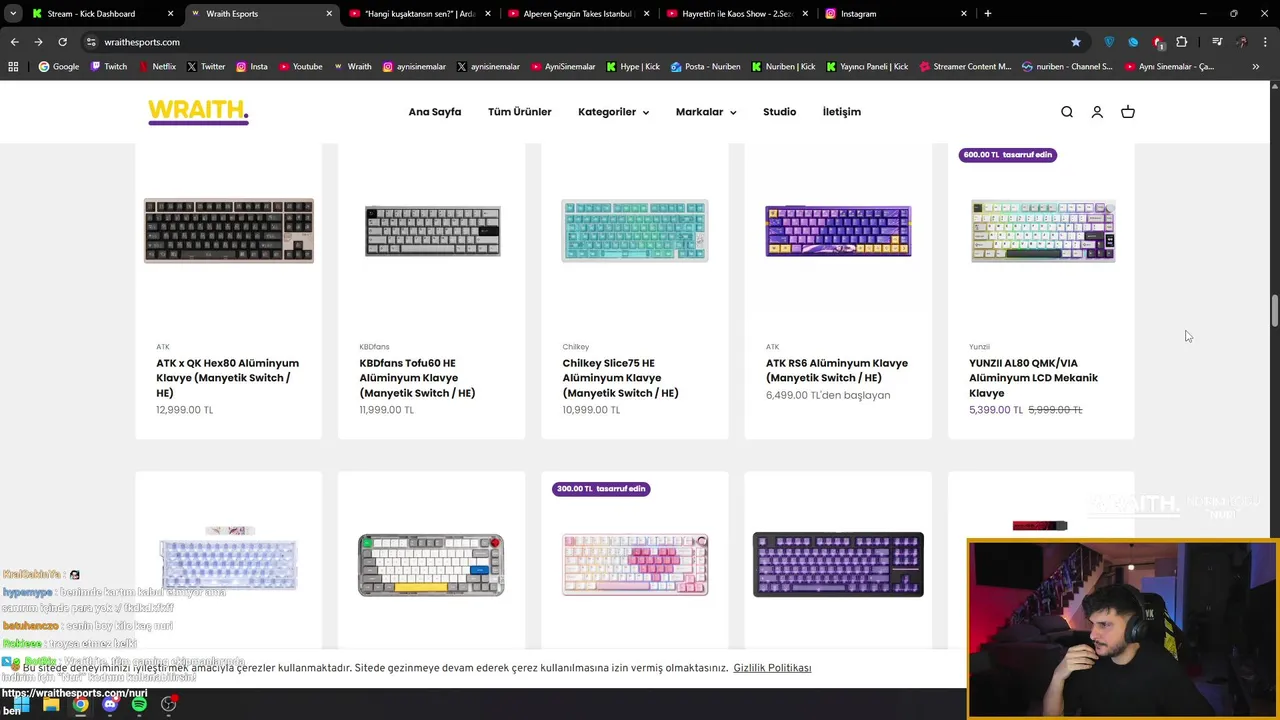Screen dimensions: 1280x720
Task: Click the dark purple keyboard image in second row
Action: 838,565
